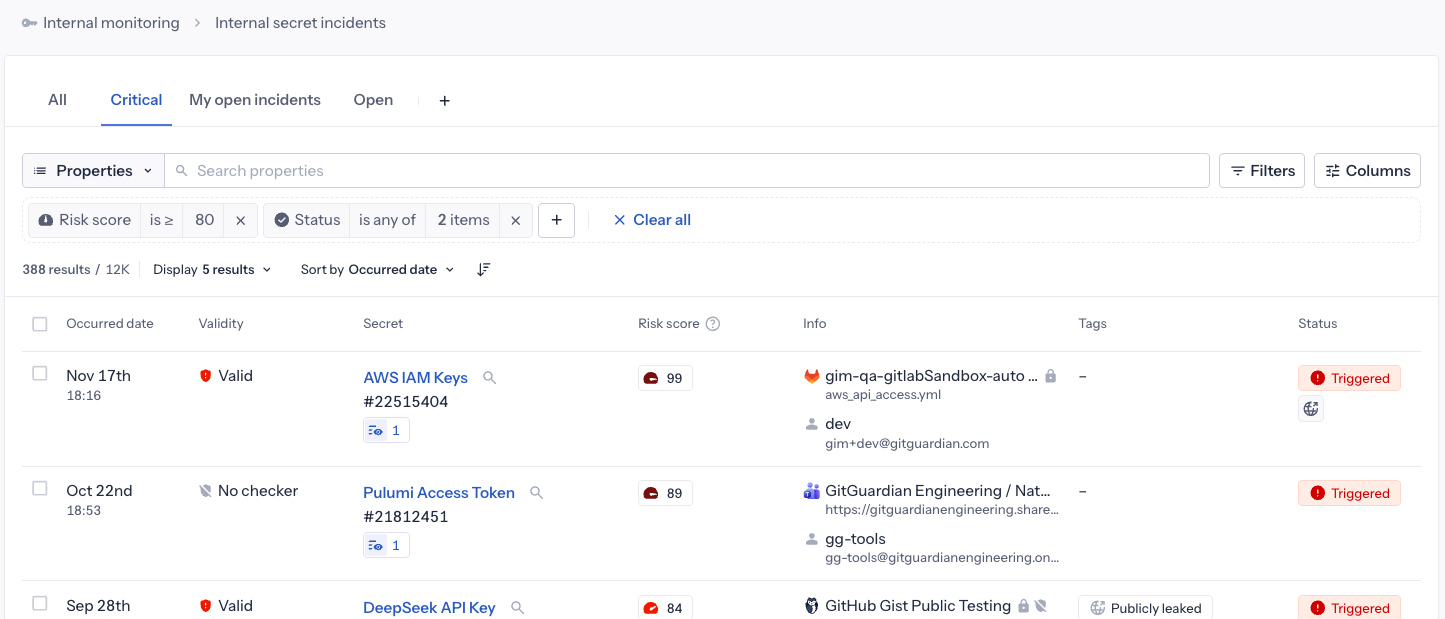1445x619 pixels.
Task: Click the Publicly leaked tag
Action: [1145, 607]
